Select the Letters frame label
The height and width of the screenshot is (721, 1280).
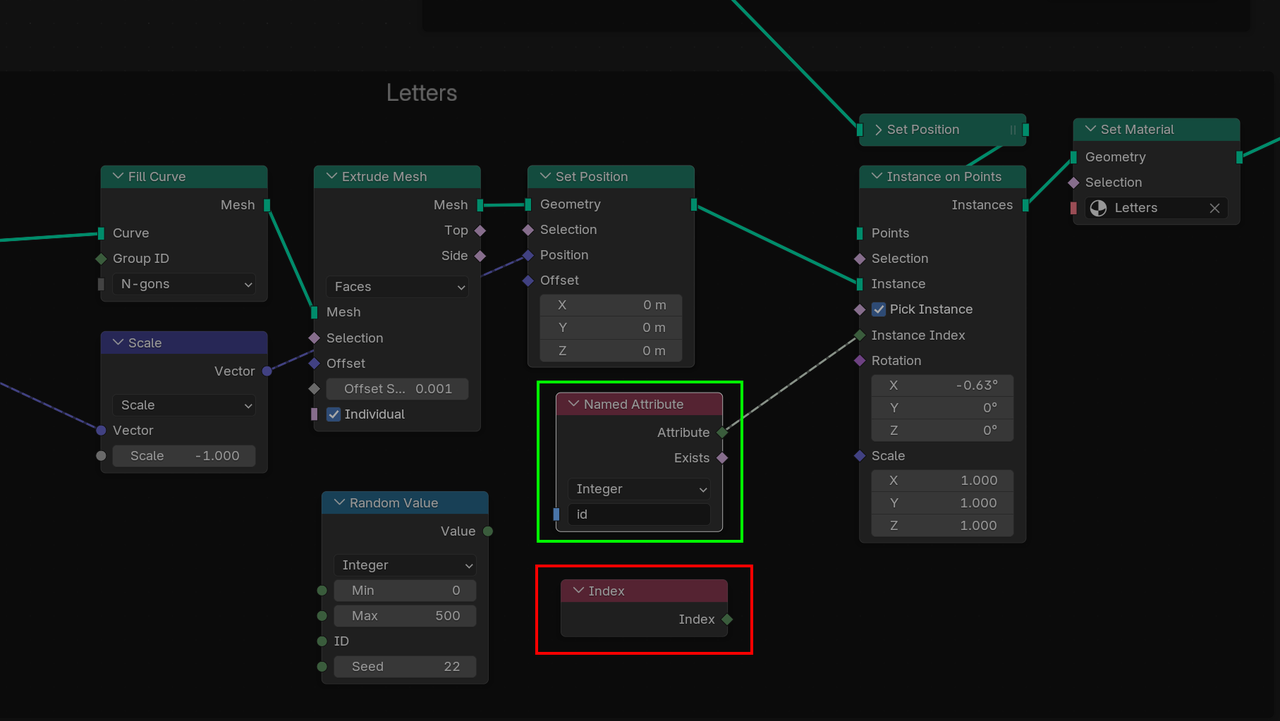422,93
